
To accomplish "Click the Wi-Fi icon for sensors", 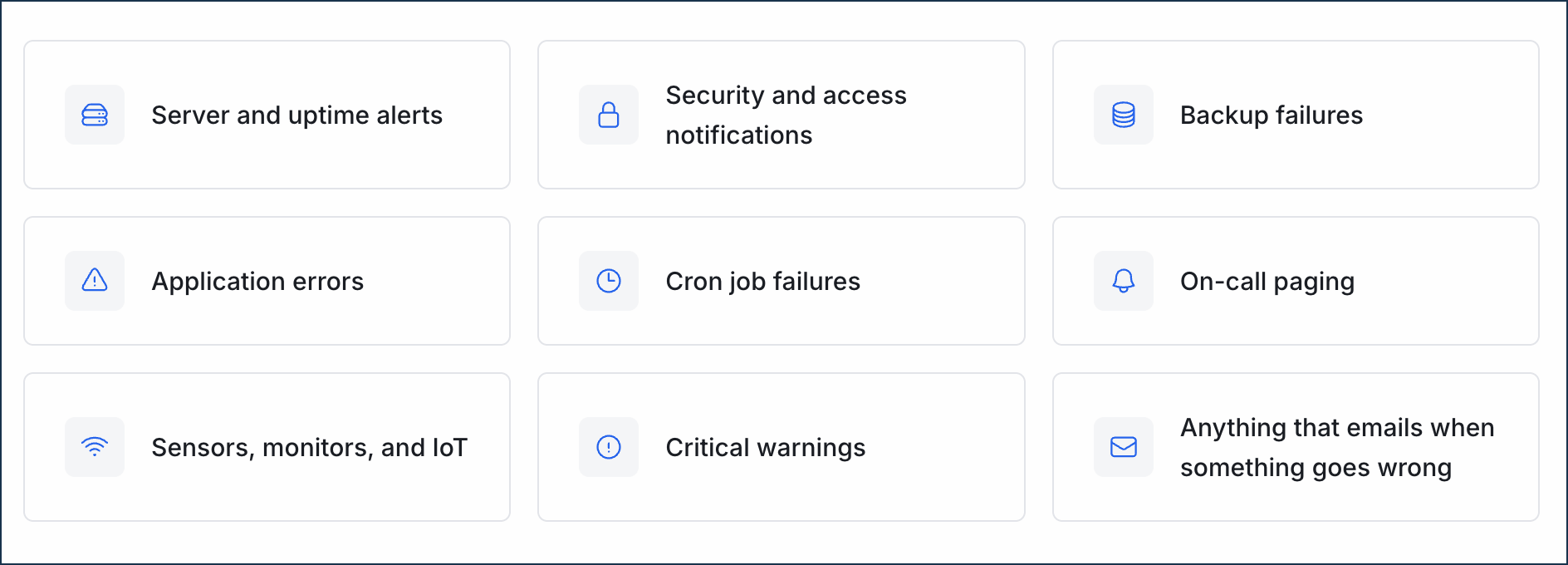I will point(94,447).
